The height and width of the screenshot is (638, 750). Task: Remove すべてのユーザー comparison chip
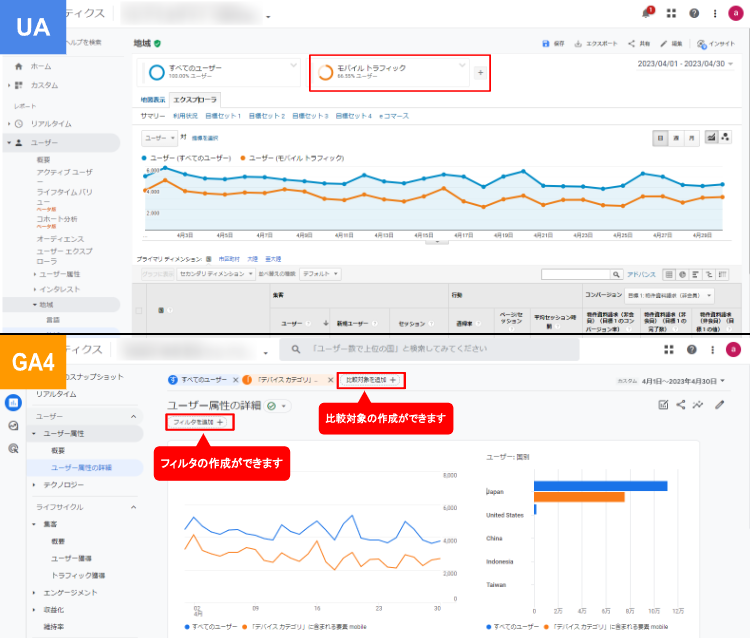pyautogui.click(x=235, y=380)
